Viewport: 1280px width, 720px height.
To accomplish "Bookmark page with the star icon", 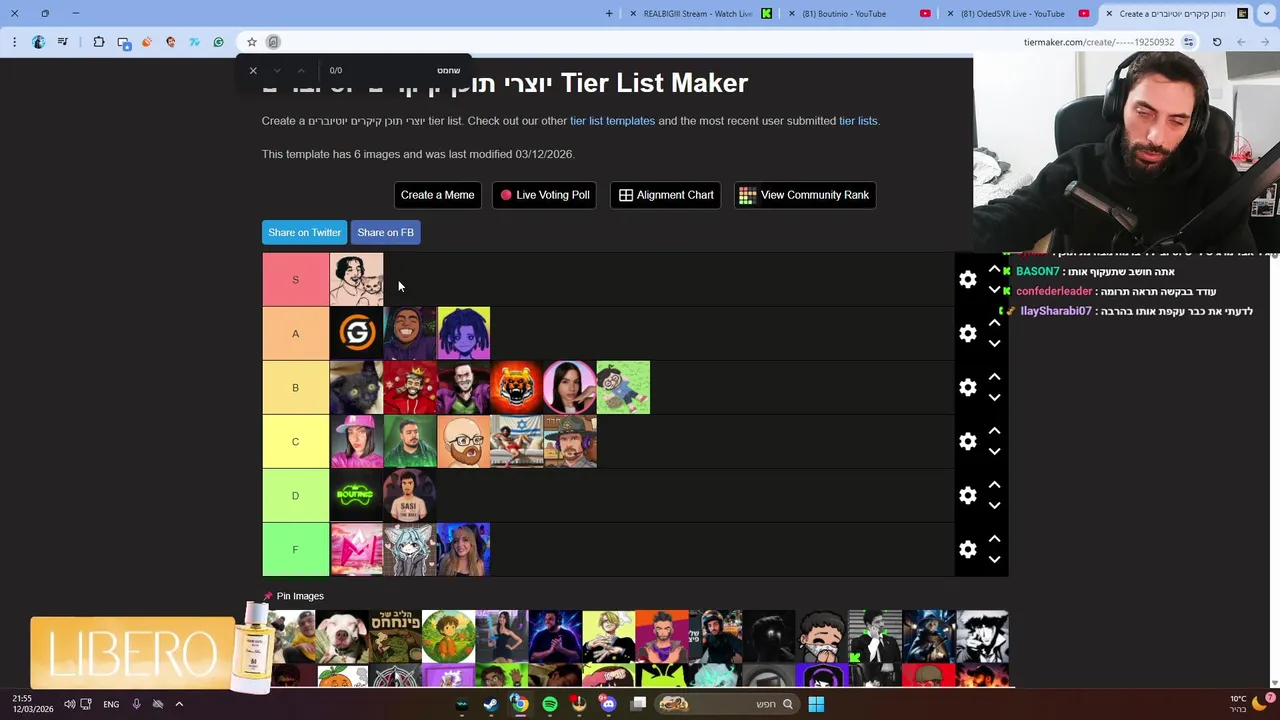I will [x=252, y=42].
